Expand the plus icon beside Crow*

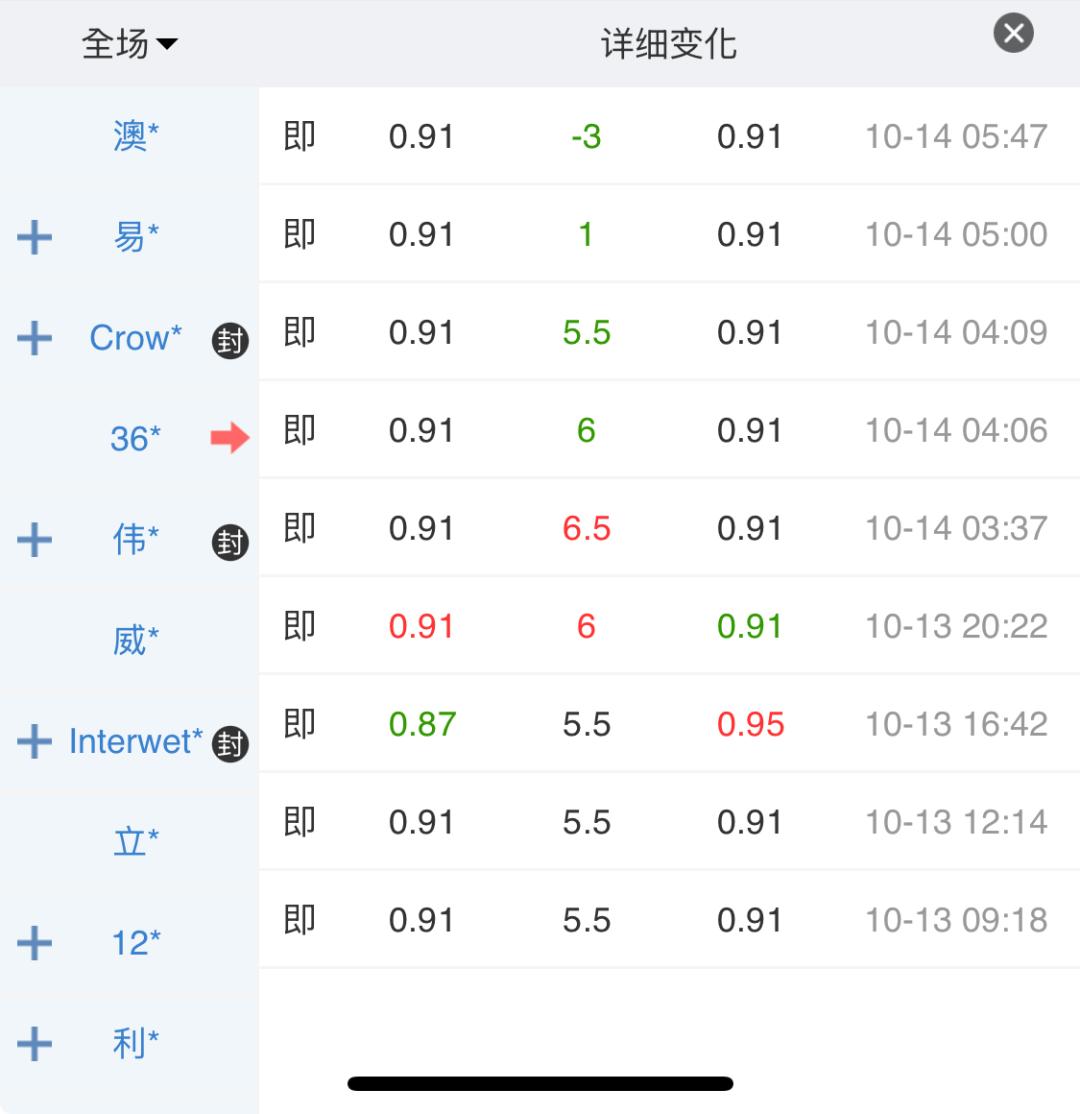click(35, 339)
